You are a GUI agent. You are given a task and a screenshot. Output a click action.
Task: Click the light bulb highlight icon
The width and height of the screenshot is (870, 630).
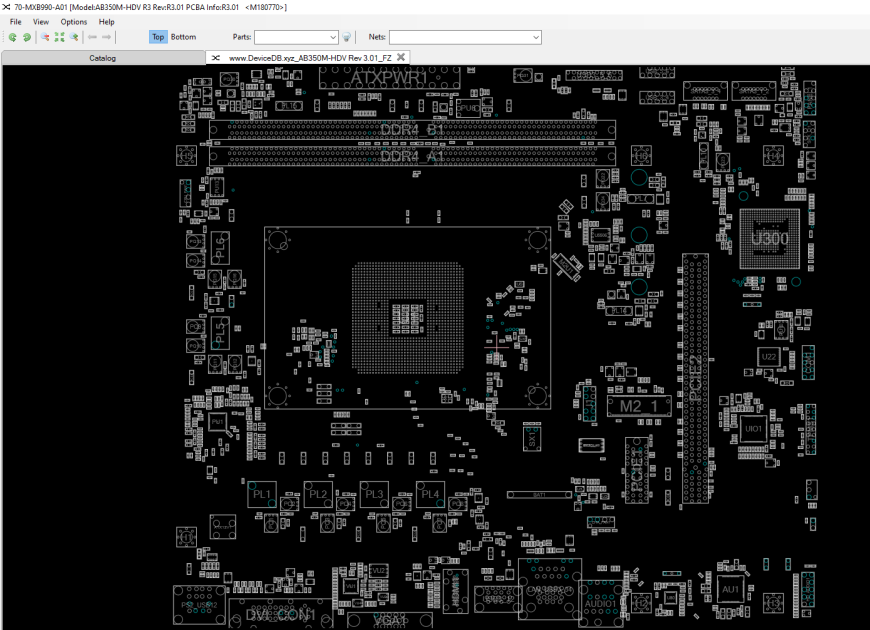346,37
